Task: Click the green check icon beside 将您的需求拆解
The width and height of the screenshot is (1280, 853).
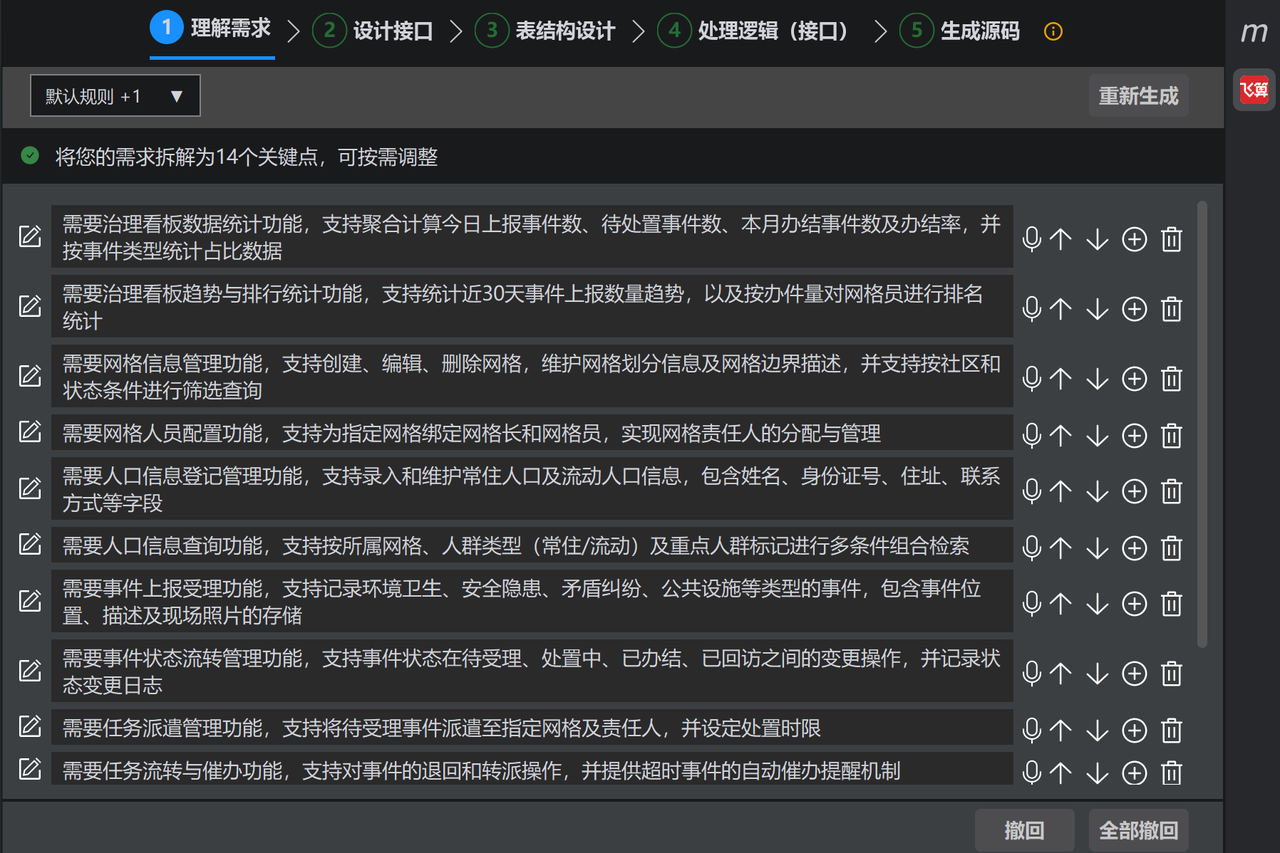Action: pyautogui.click(x=30, y=156)
